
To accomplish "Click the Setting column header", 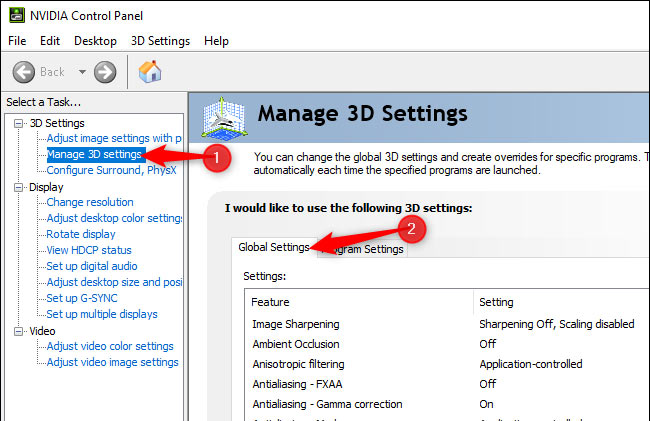I will pyautogui.click(x=561, y=302).
